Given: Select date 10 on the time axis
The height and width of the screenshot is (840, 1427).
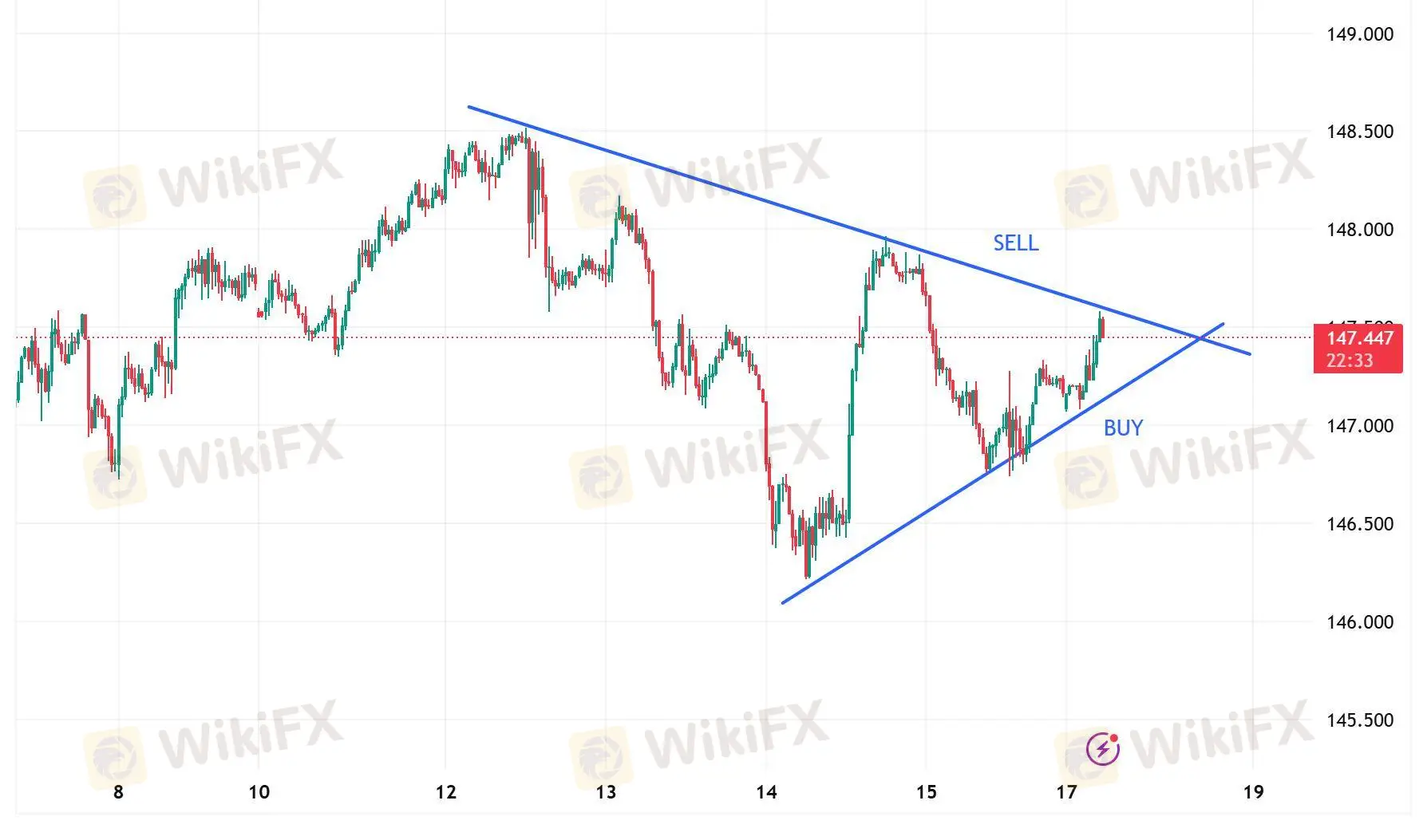Looking at the screenshot, I should point(259,792).
